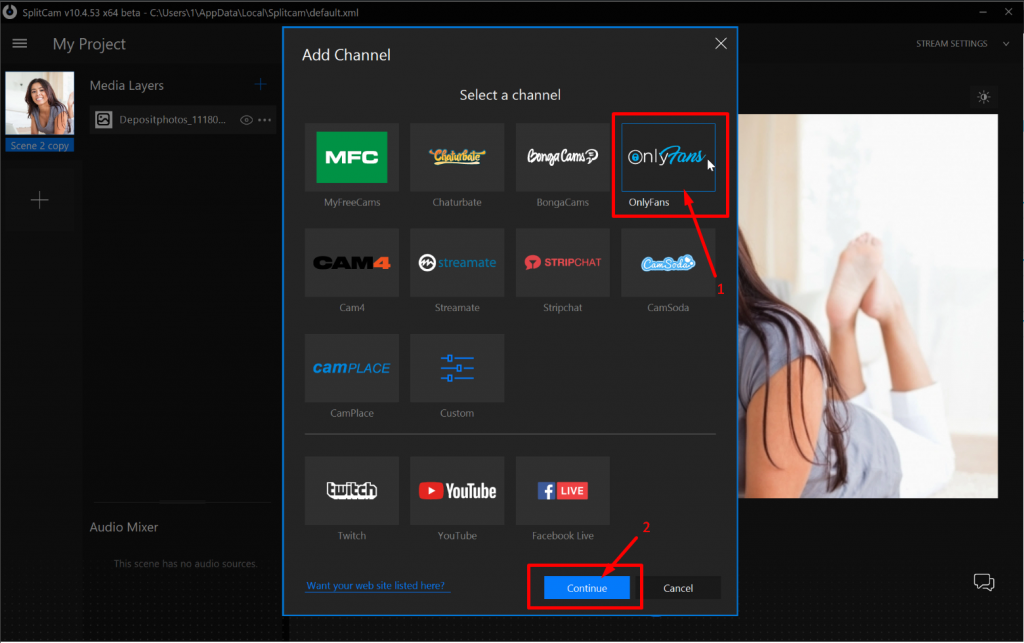The image size is (1024, 643).
Task: Pick the CamSoda channel tile
Action: coord(668,262)
